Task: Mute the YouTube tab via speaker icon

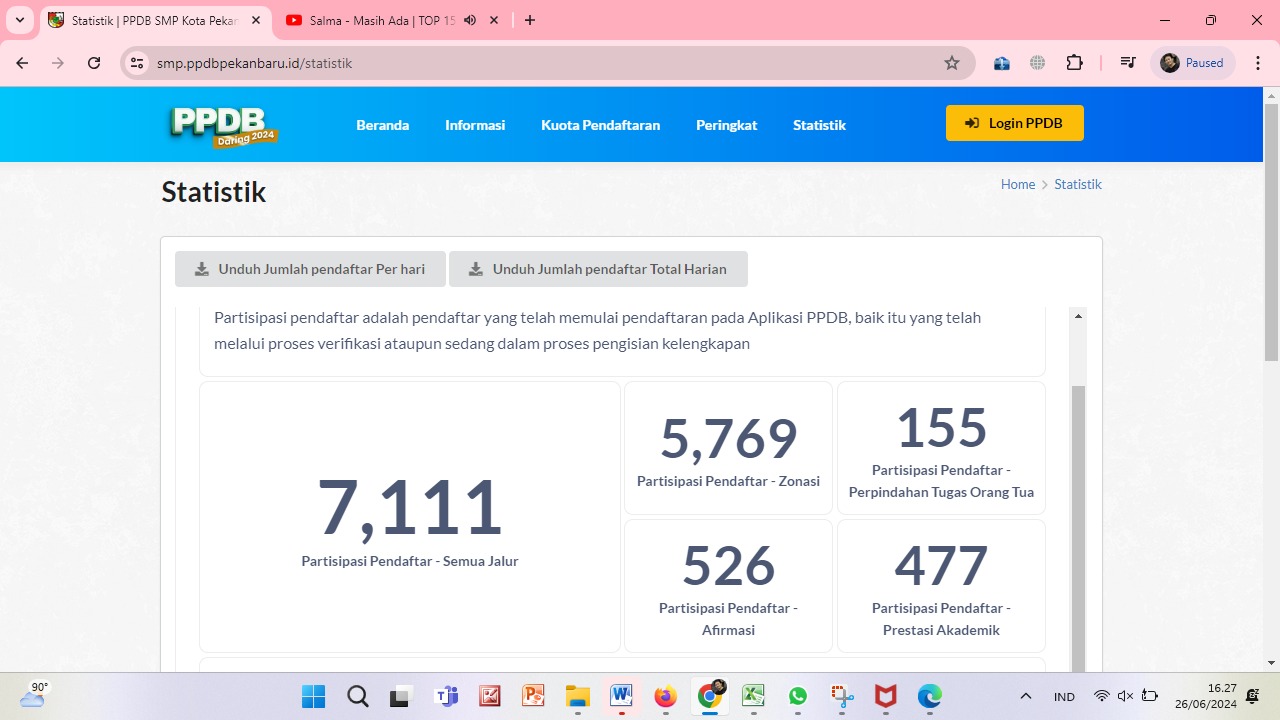Action: (470, 20)
